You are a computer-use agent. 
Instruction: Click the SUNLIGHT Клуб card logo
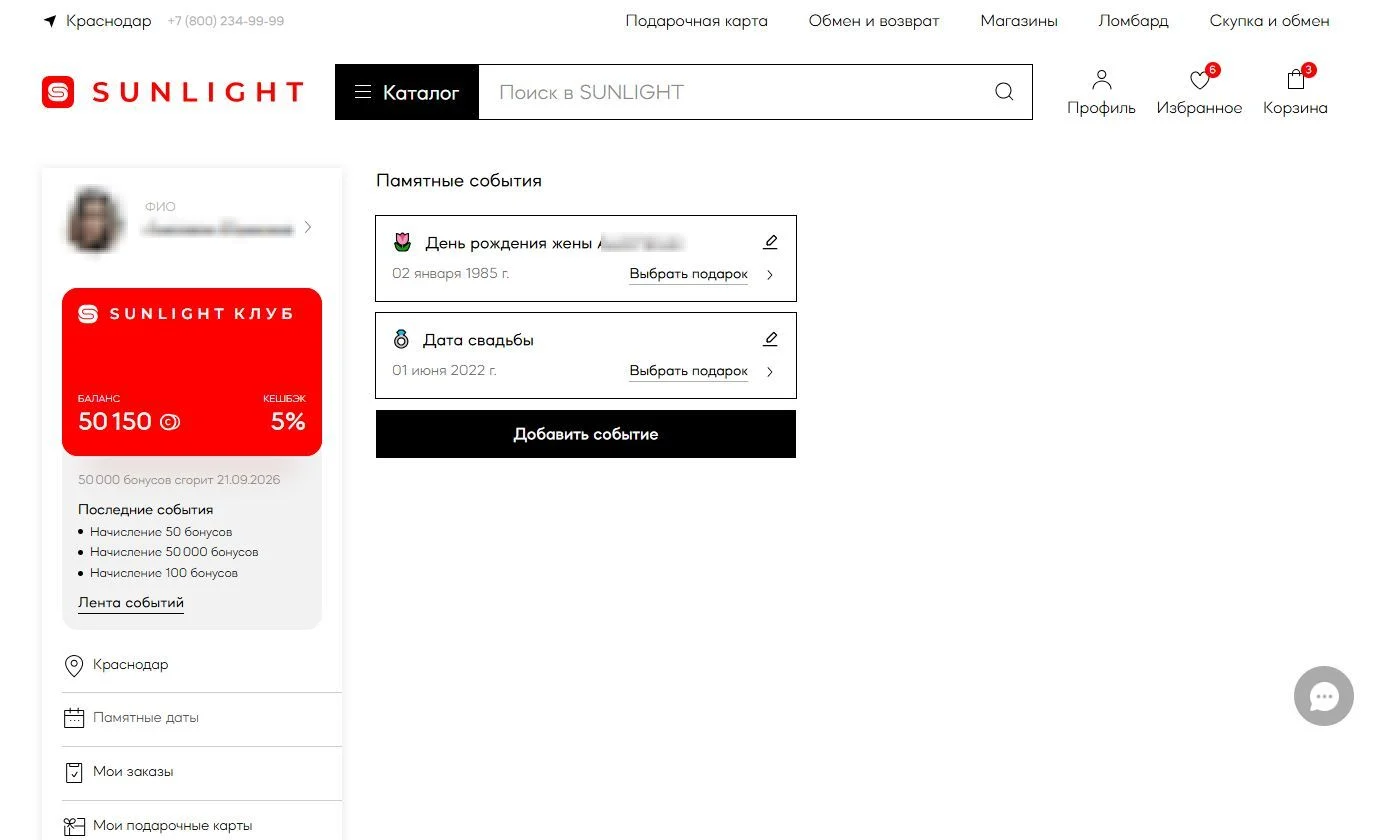[x=88, y=314]
